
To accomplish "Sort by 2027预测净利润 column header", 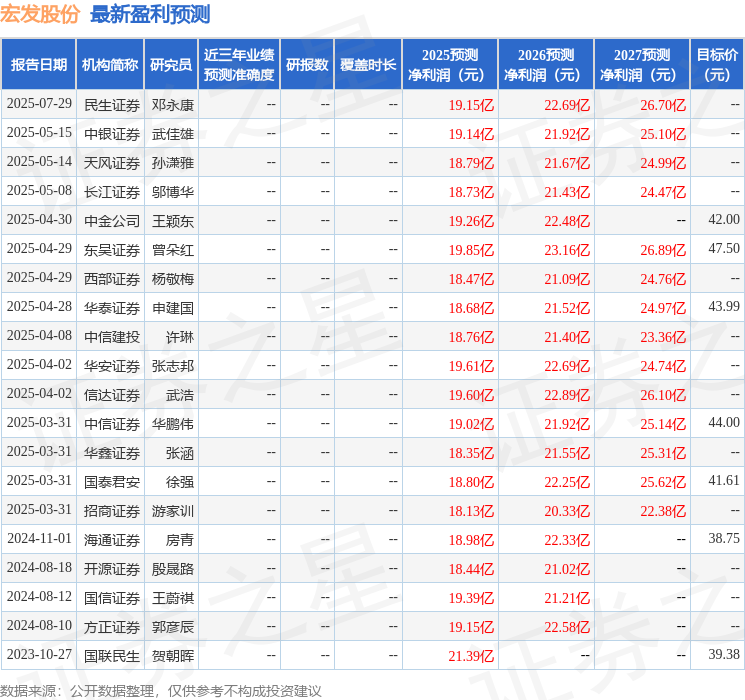I will (641, 65).
